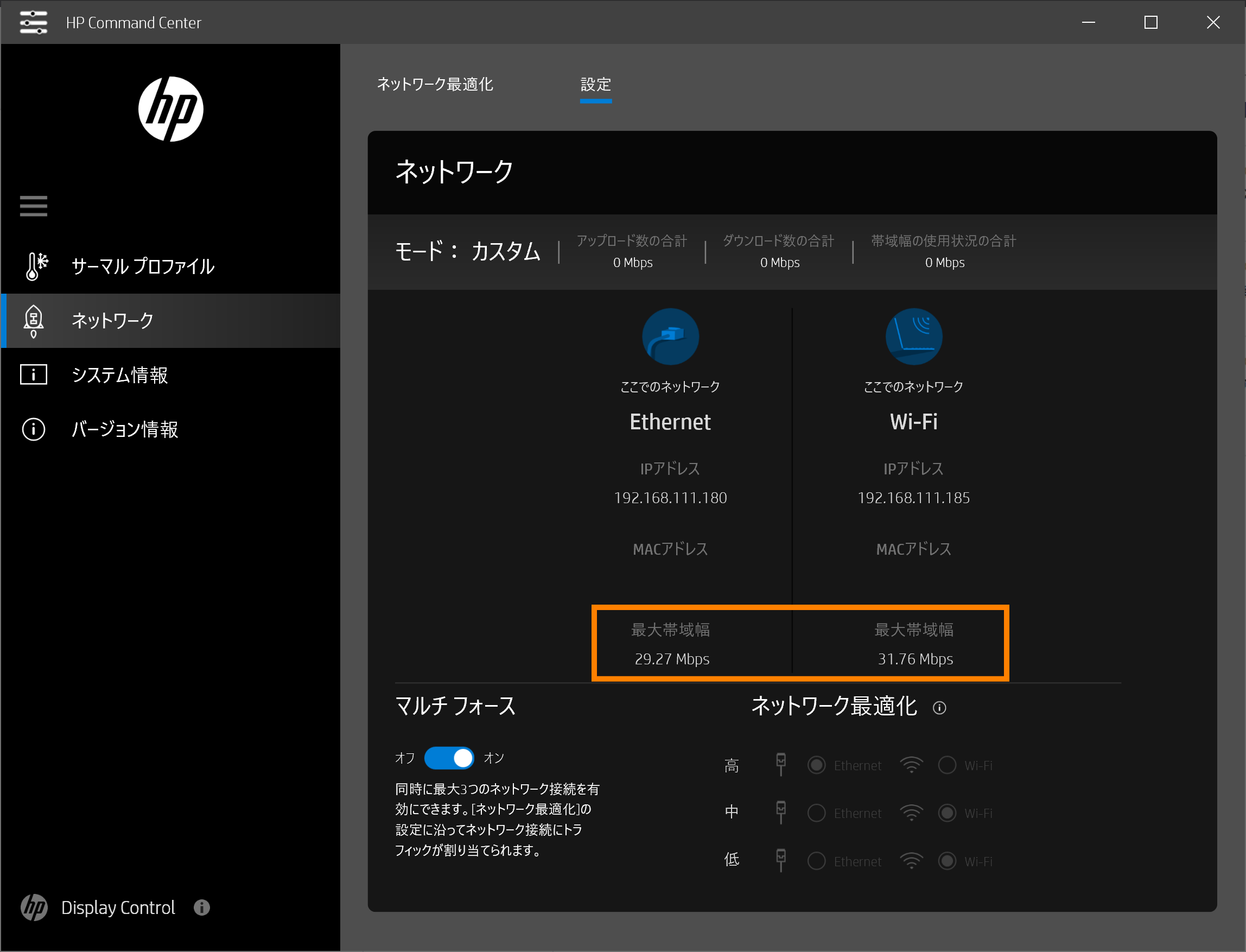Open Display Control at sidebar bottom

pyautogui.click(x=118, y=907)
